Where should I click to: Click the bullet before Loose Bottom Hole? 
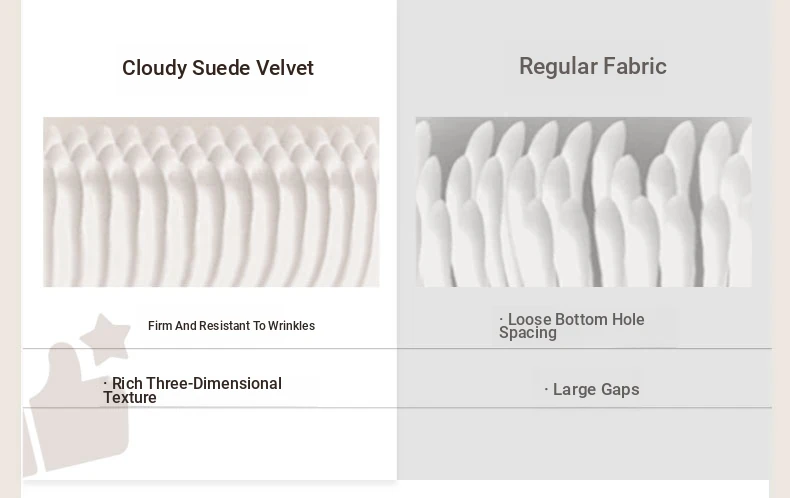pyautogui.click(x=501, y=319)
